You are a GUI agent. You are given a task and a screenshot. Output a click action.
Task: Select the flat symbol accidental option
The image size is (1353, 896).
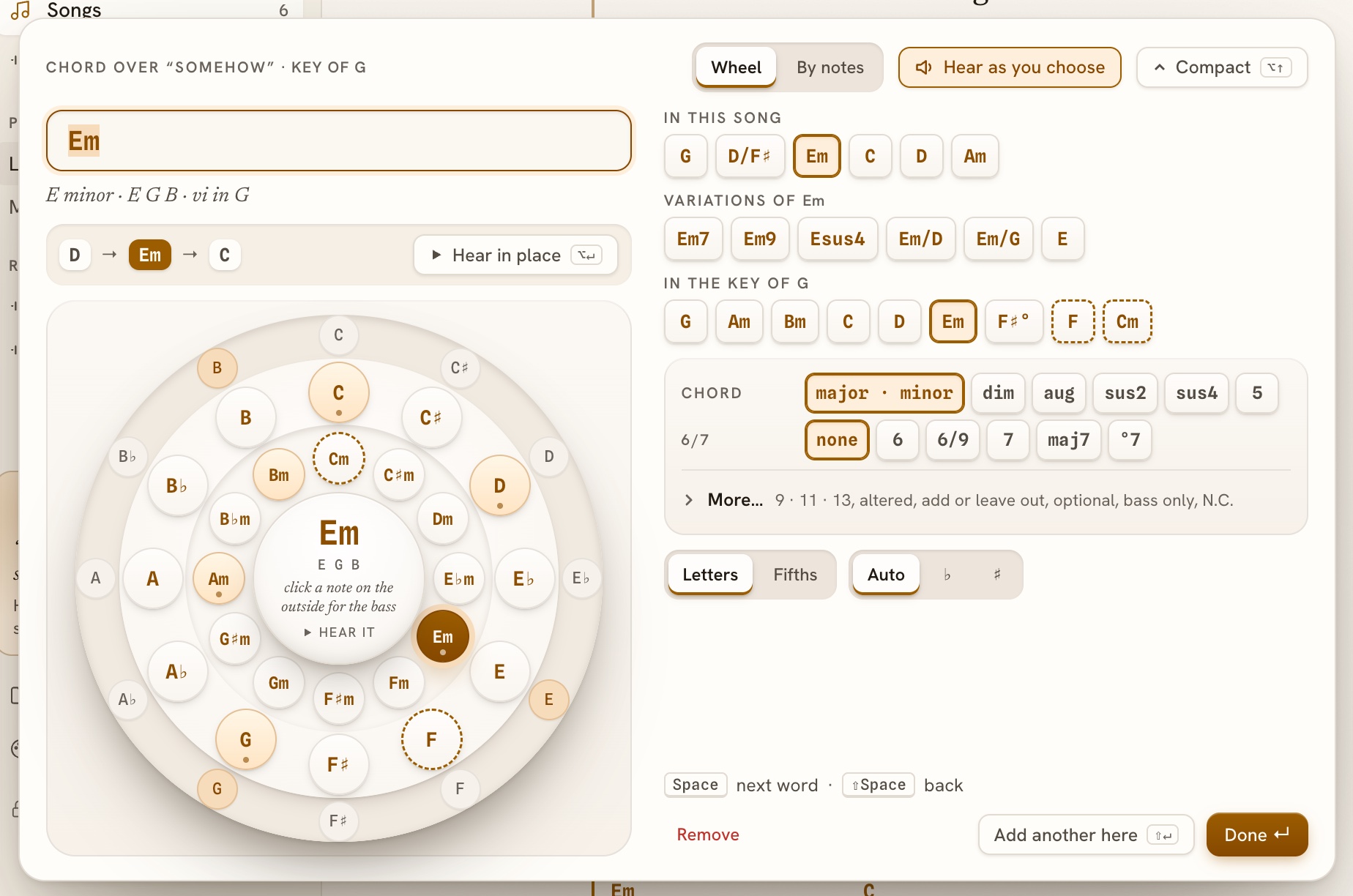point(947,575)
